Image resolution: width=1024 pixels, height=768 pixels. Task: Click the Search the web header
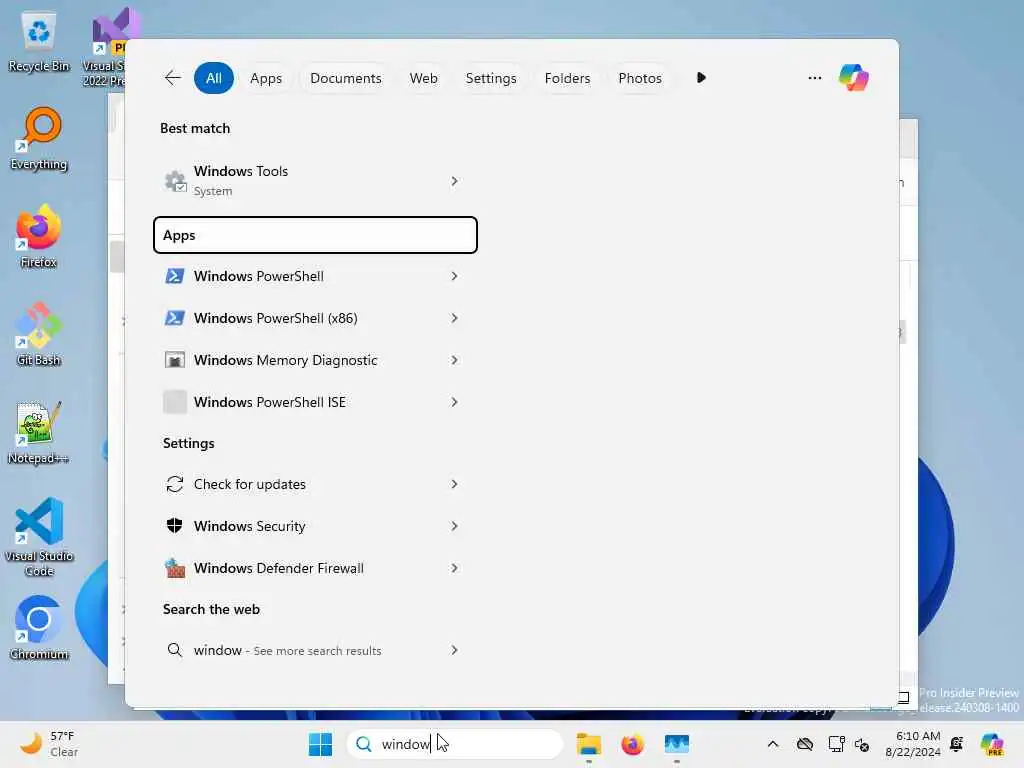211,609
